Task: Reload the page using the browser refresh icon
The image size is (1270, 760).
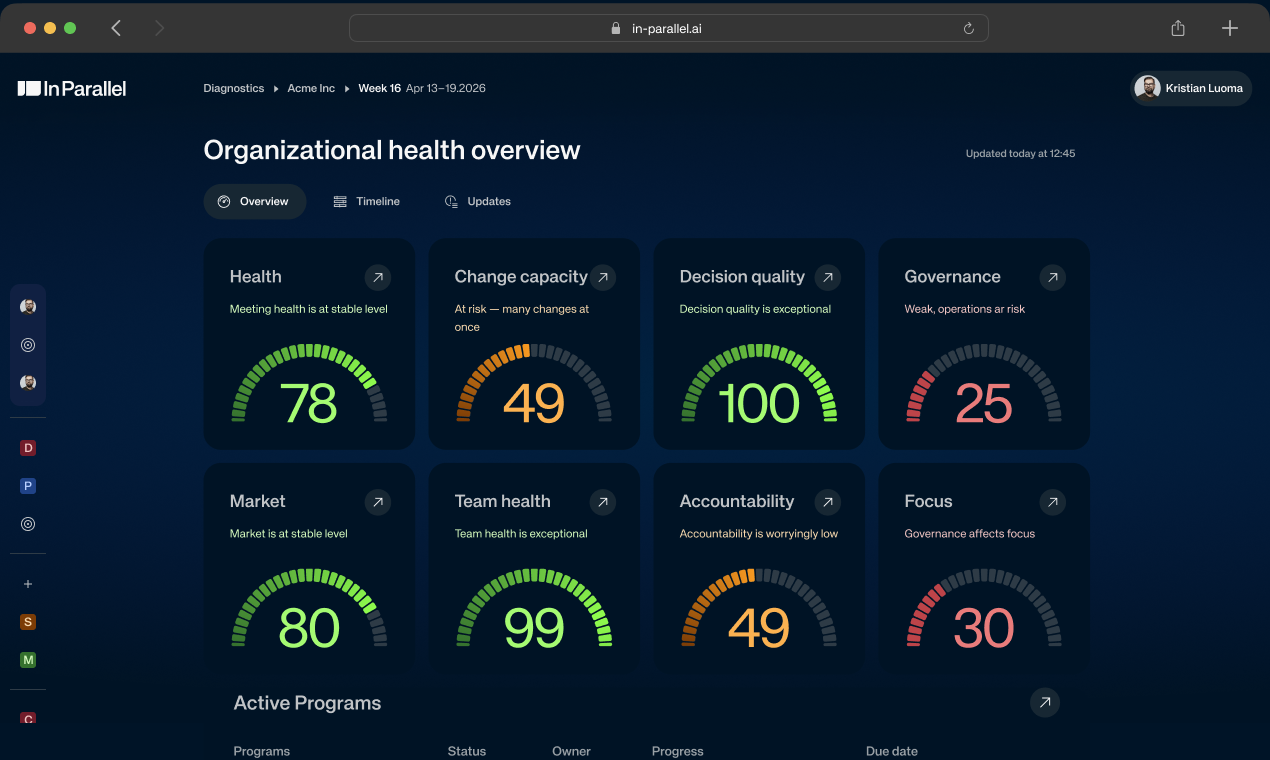Action: (x=968, y=28)
